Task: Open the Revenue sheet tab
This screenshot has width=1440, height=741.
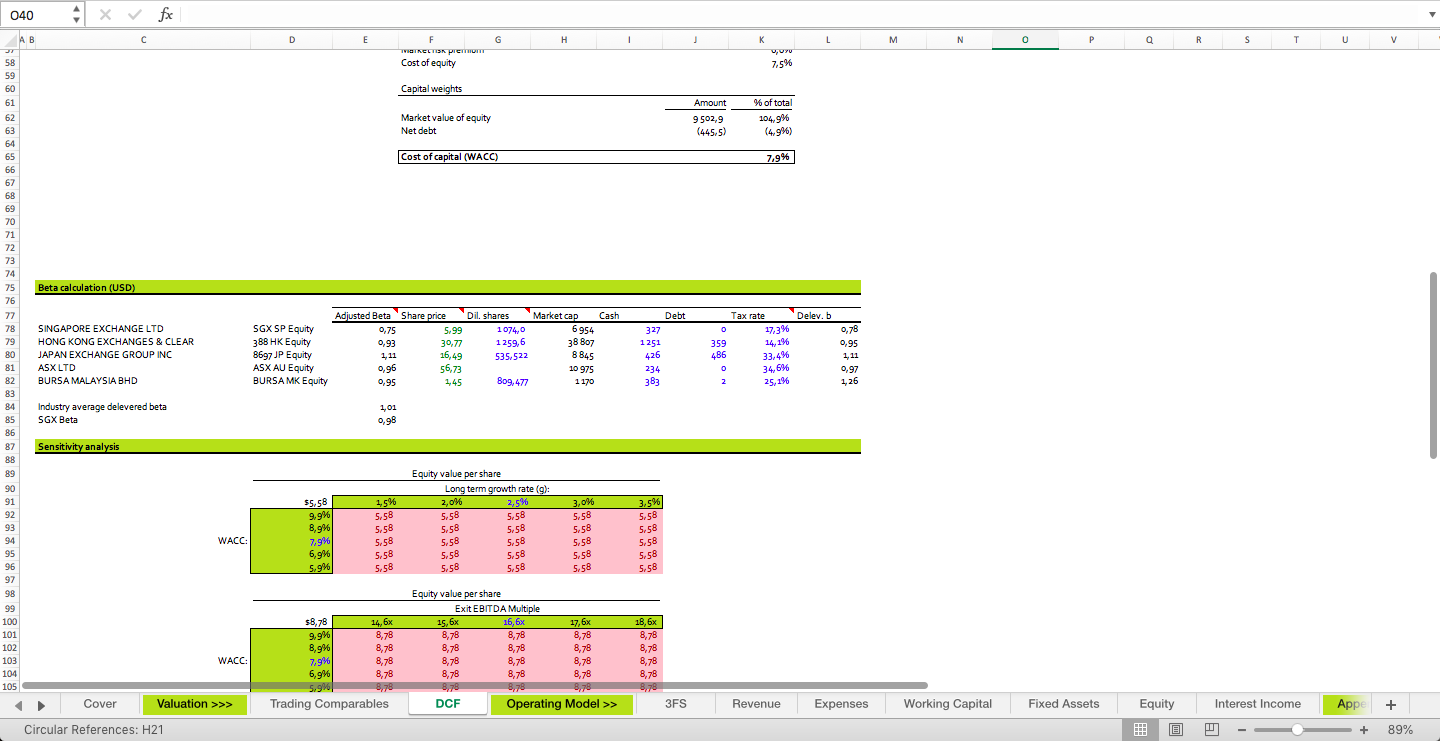Action: click(756, 704)
